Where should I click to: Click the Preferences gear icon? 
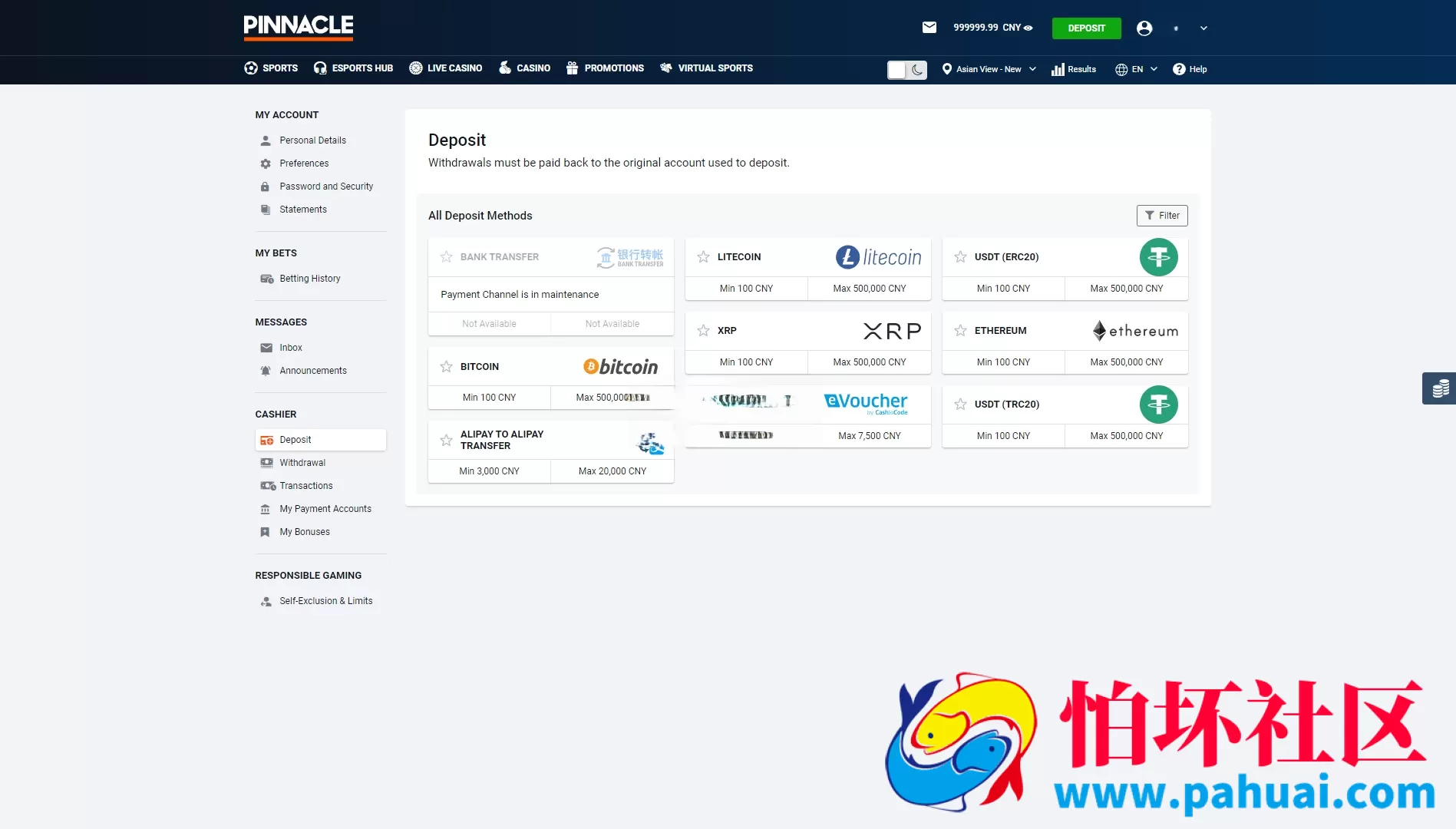coord(266,163)
